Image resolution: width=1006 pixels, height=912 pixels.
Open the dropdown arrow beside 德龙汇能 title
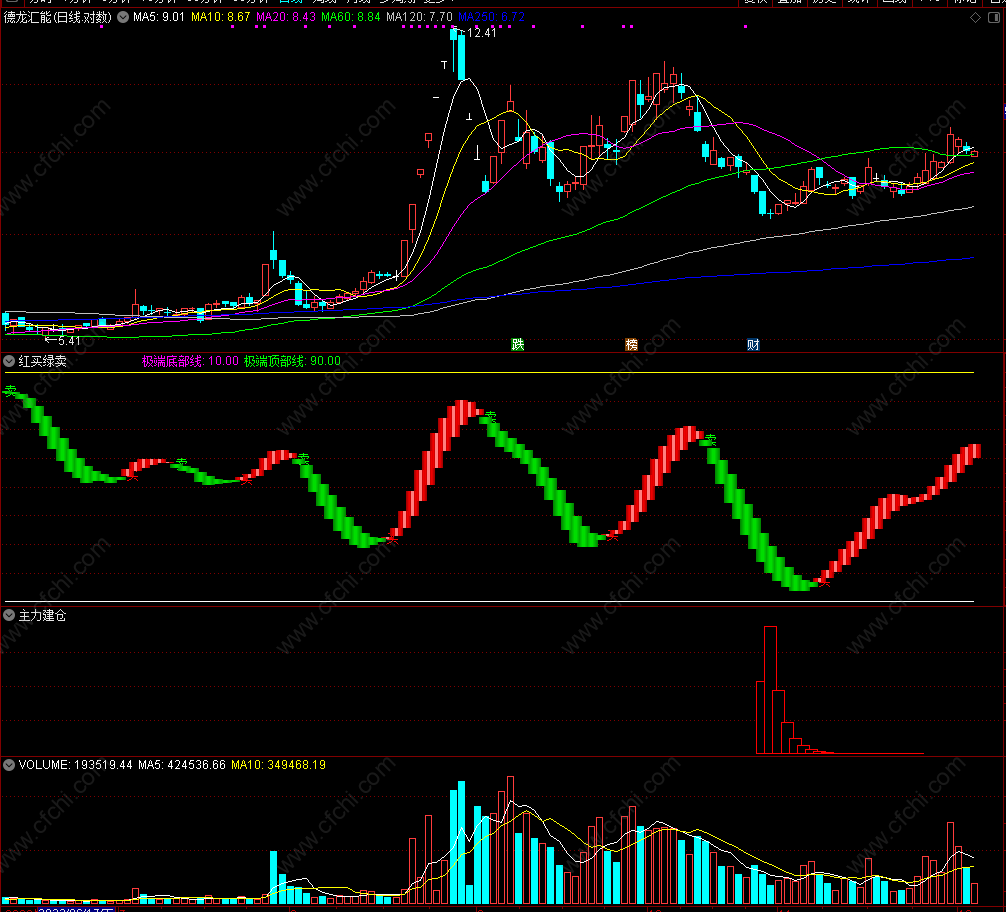click(x=123, y=17)
